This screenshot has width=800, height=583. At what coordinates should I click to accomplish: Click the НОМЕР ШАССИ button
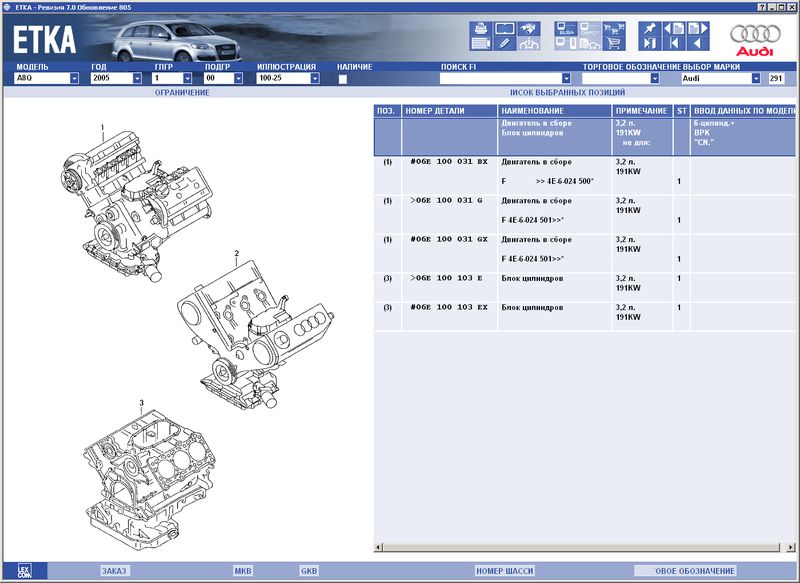504,571
